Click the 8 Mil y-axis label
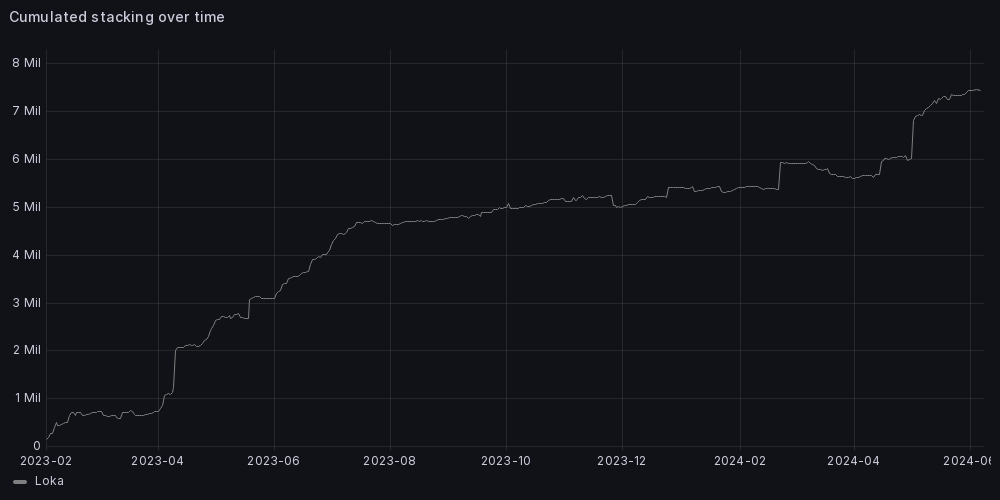 [26, 63]
